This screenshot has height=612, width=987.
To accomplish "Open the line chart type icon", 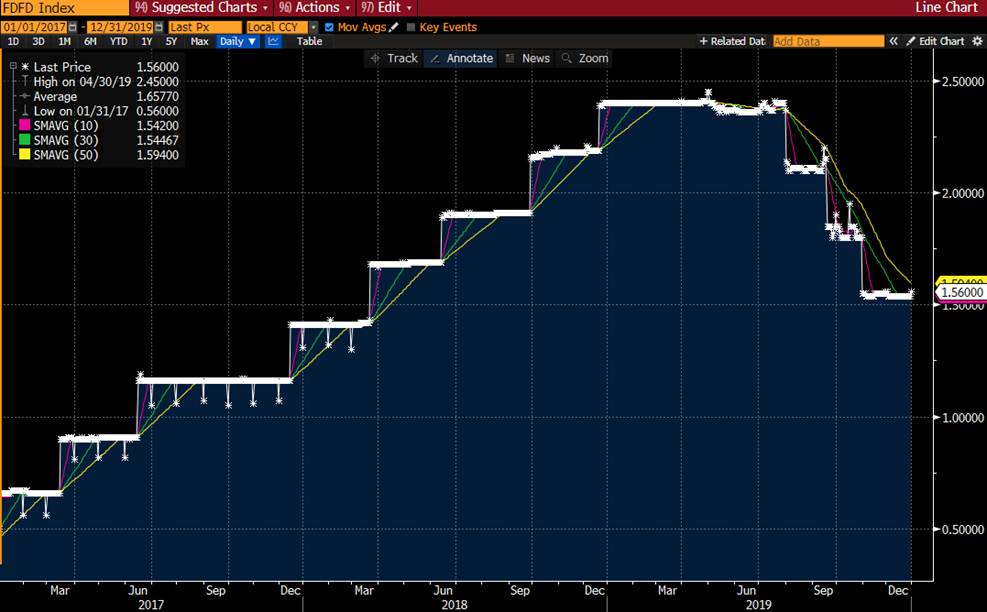I will [x=273, y=42].
